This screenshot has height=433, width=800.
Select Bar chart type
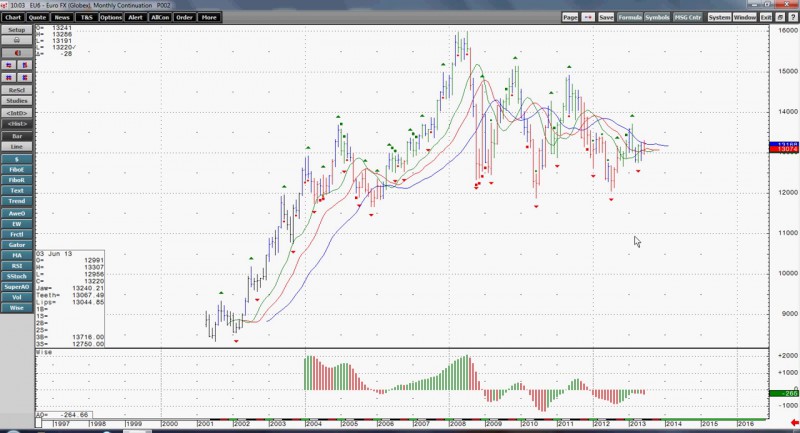[17, 136]
